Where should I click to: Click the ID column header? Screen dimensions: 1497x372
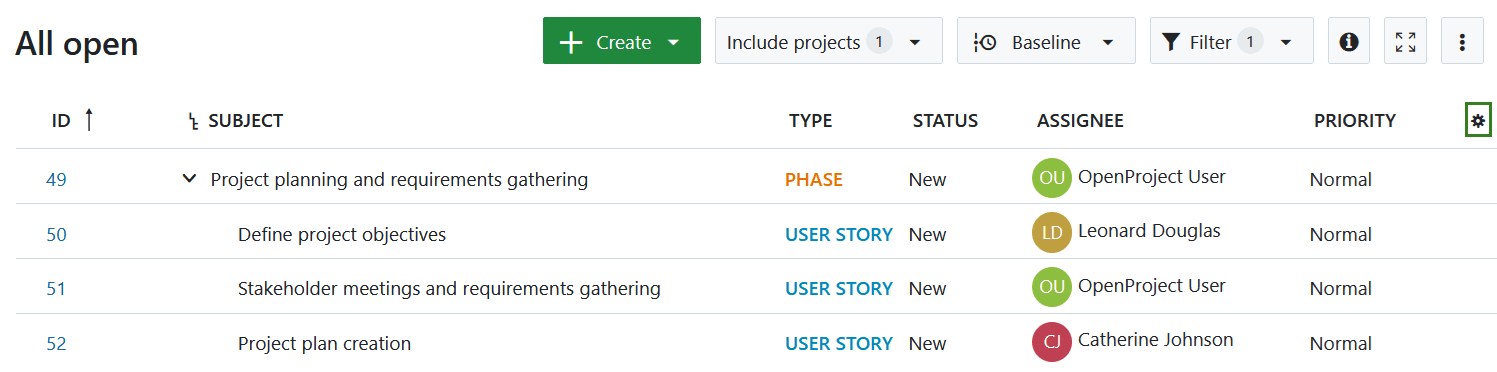pyautogui.click(x=61, y=121)
